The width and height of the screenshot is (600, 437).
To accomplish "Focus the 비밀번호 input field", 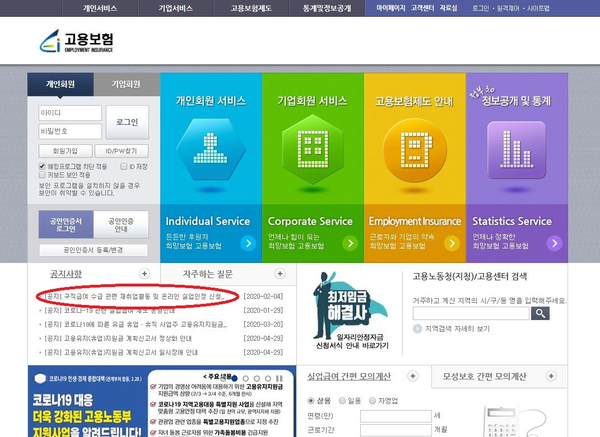I will pos(70,131).
